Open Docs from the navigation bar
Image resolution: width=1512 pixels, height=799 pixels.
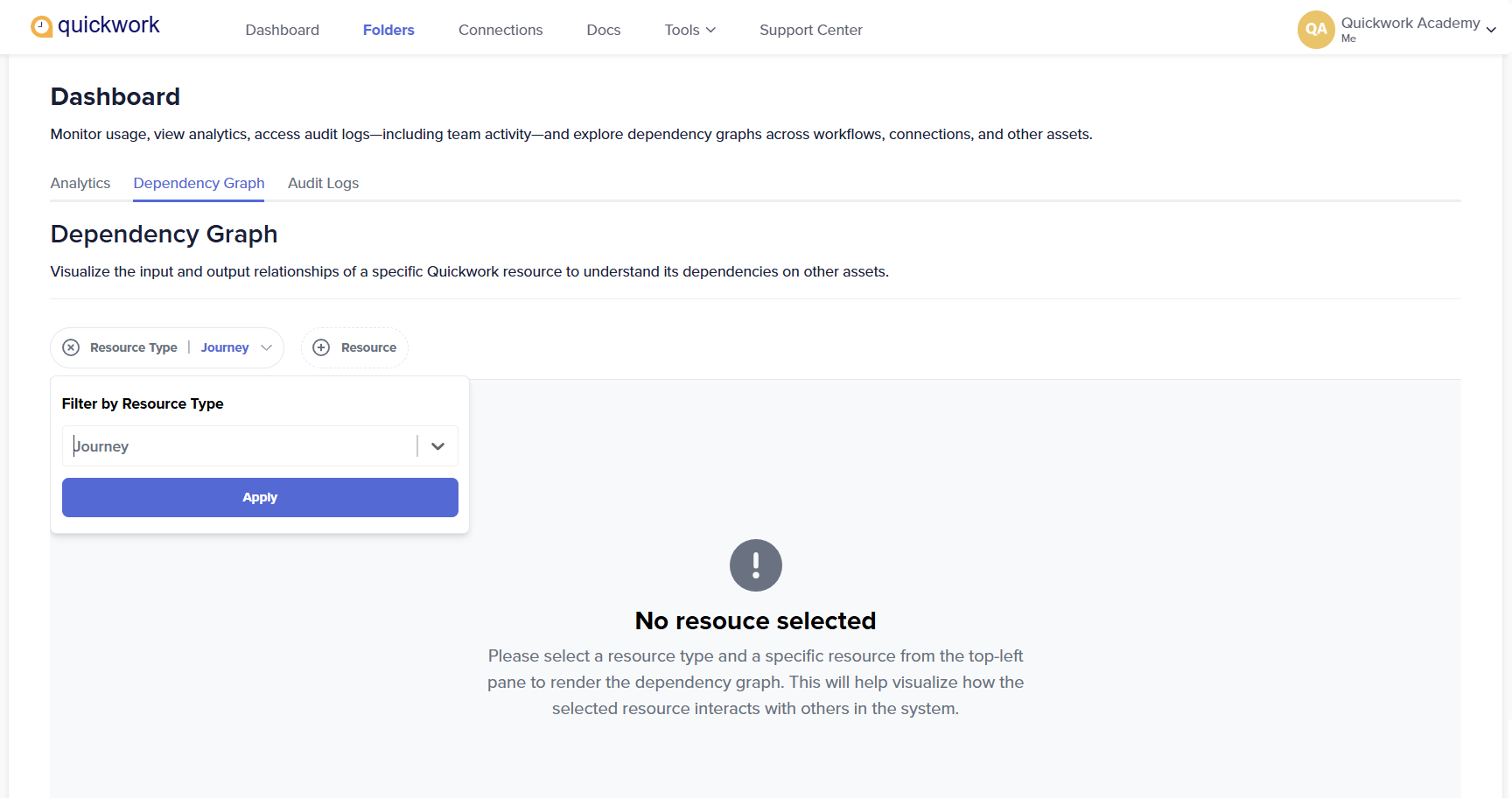[604, 30]
